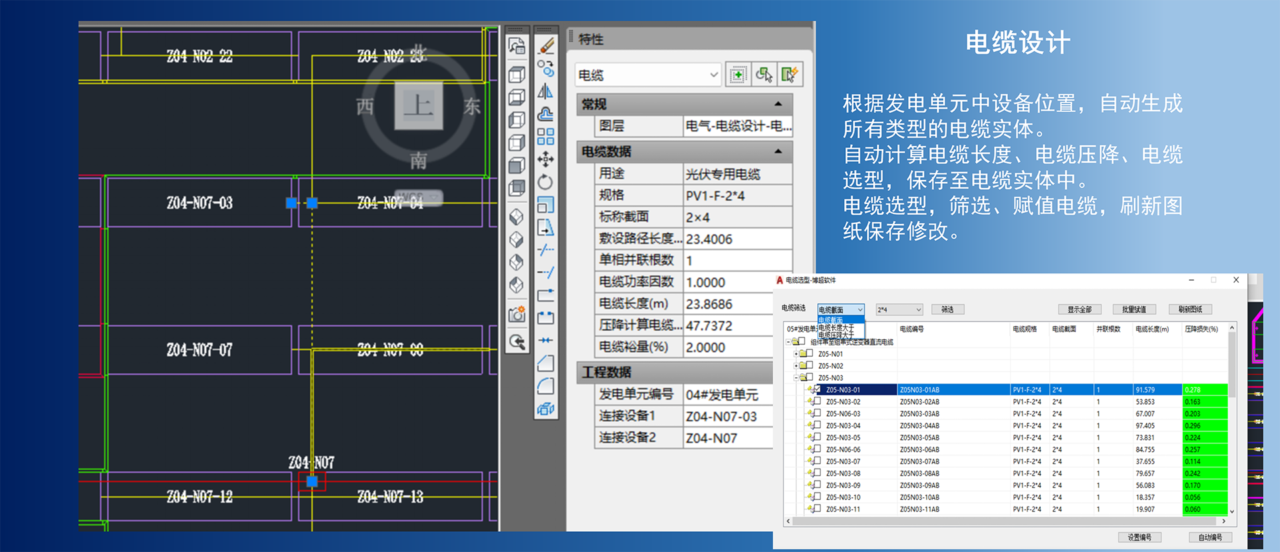Screen dimensions: 1280x552
Task: Select the Offset tool icon
Action: click(x=546, y=114)
